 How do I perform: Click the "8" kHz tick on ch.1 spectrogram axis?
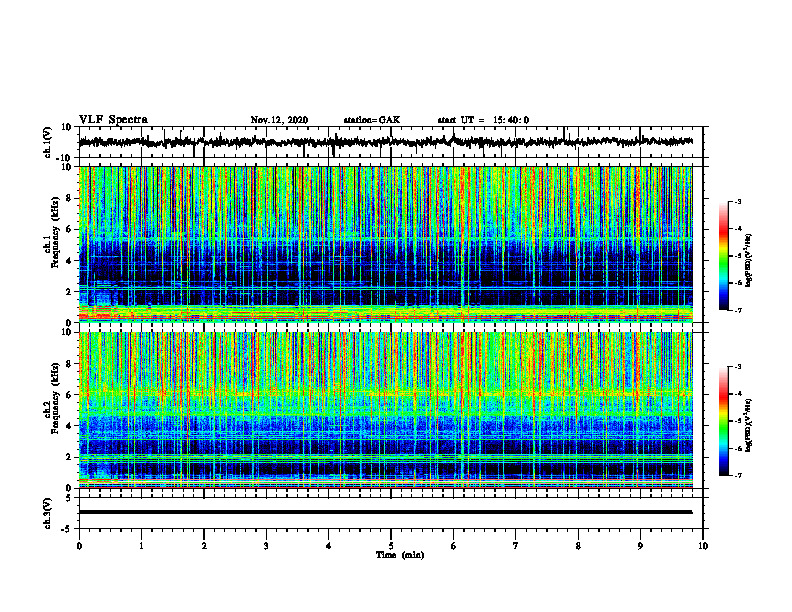pos(69,198)
